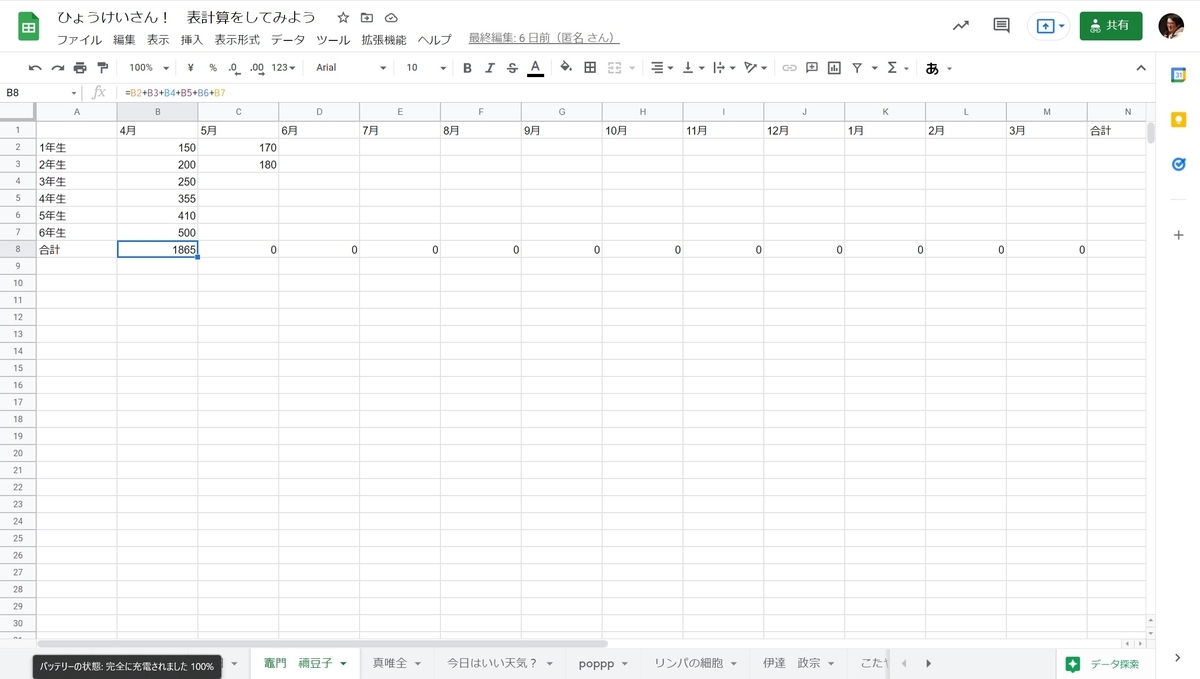The width and height of the screenshot is (1200, 679).
Task: Switch to the poppp sheet tab
Action: click(597, 663)
